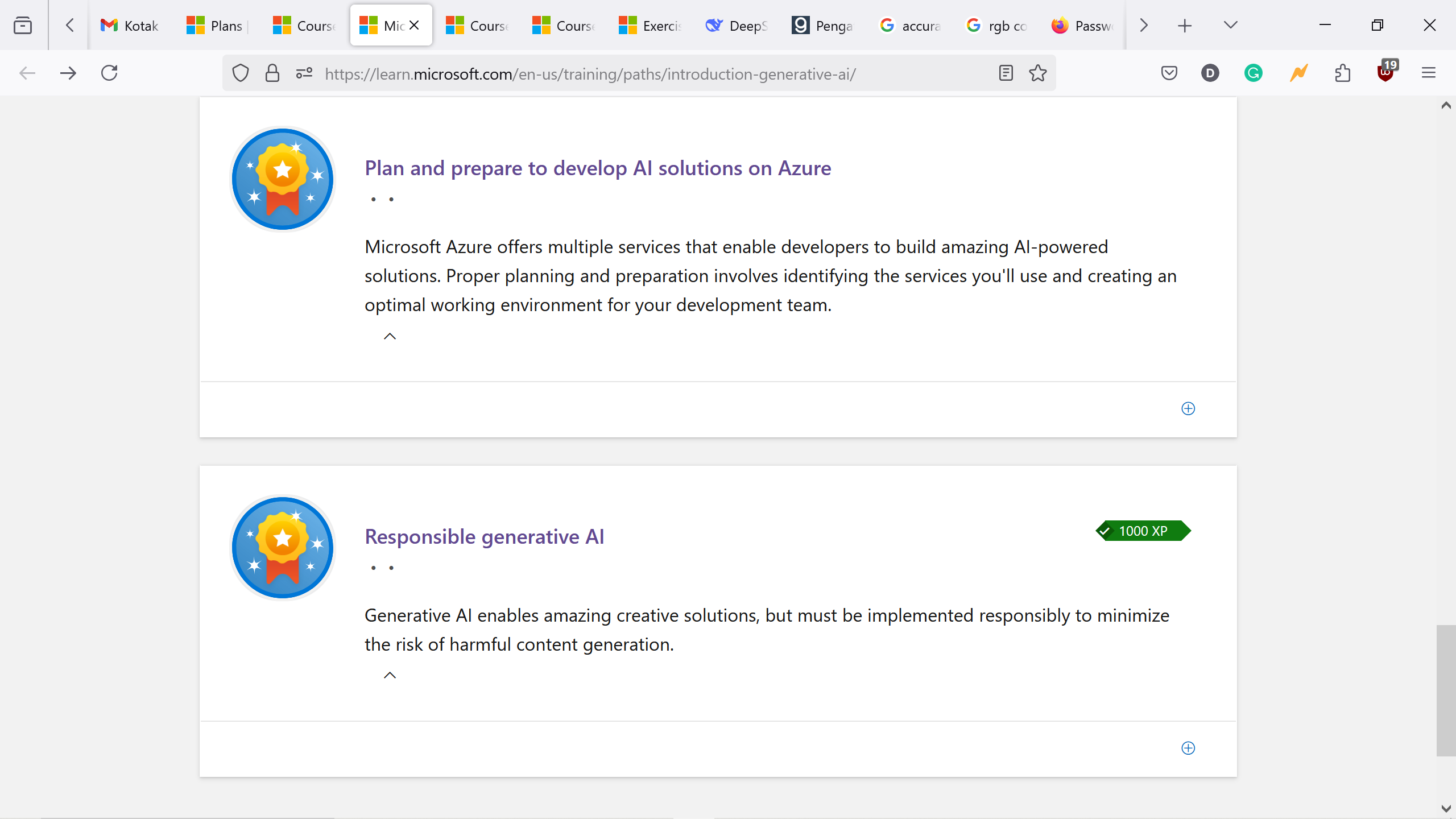Restore down the Firefox window
The width and height of the screenshot is (1456, 819).
point(1377,25)
